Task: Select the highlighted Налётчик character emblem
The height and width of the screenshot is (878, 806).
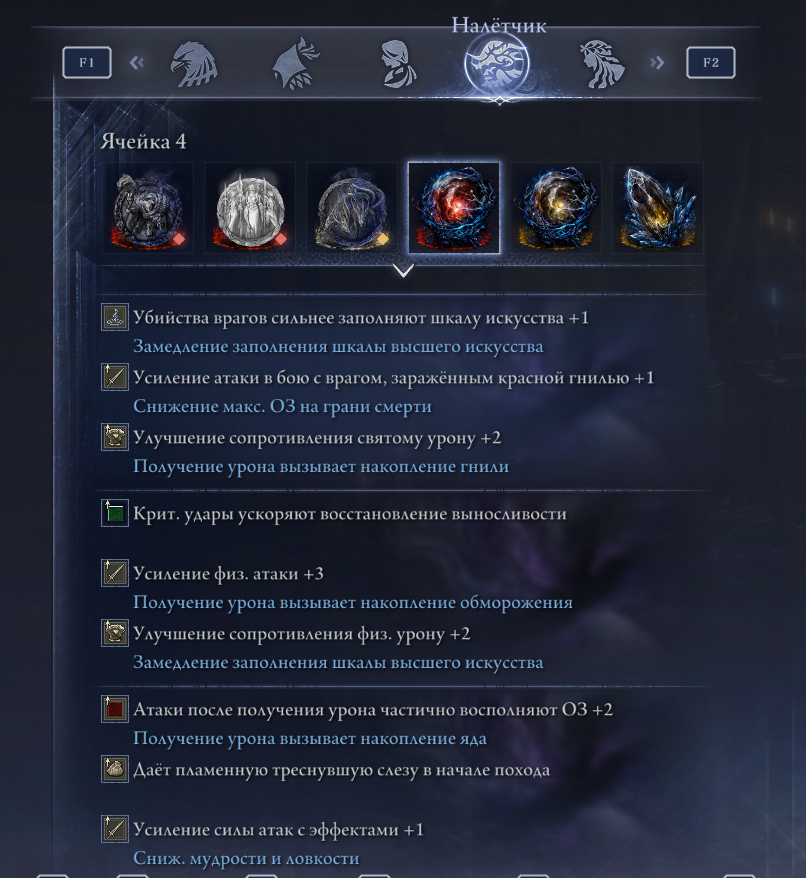Action: click(497, 63)
